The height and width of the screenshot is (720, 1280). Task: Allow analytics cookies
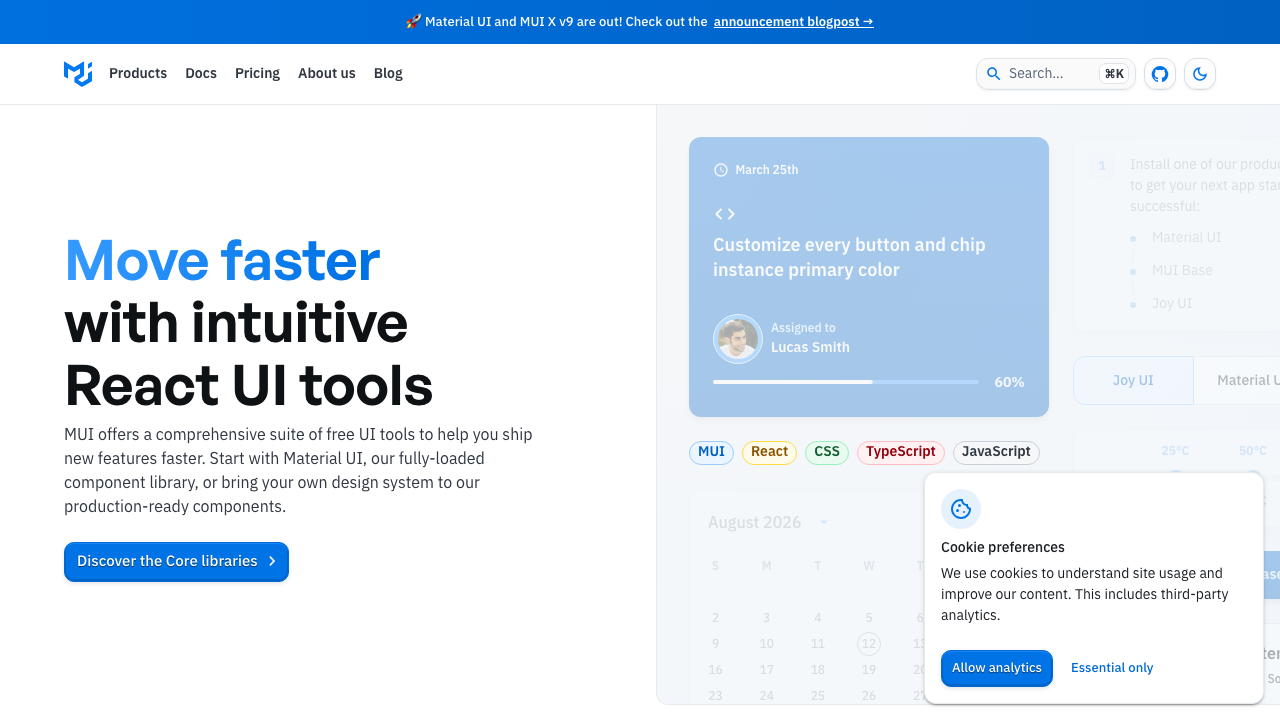click(997, 668)
